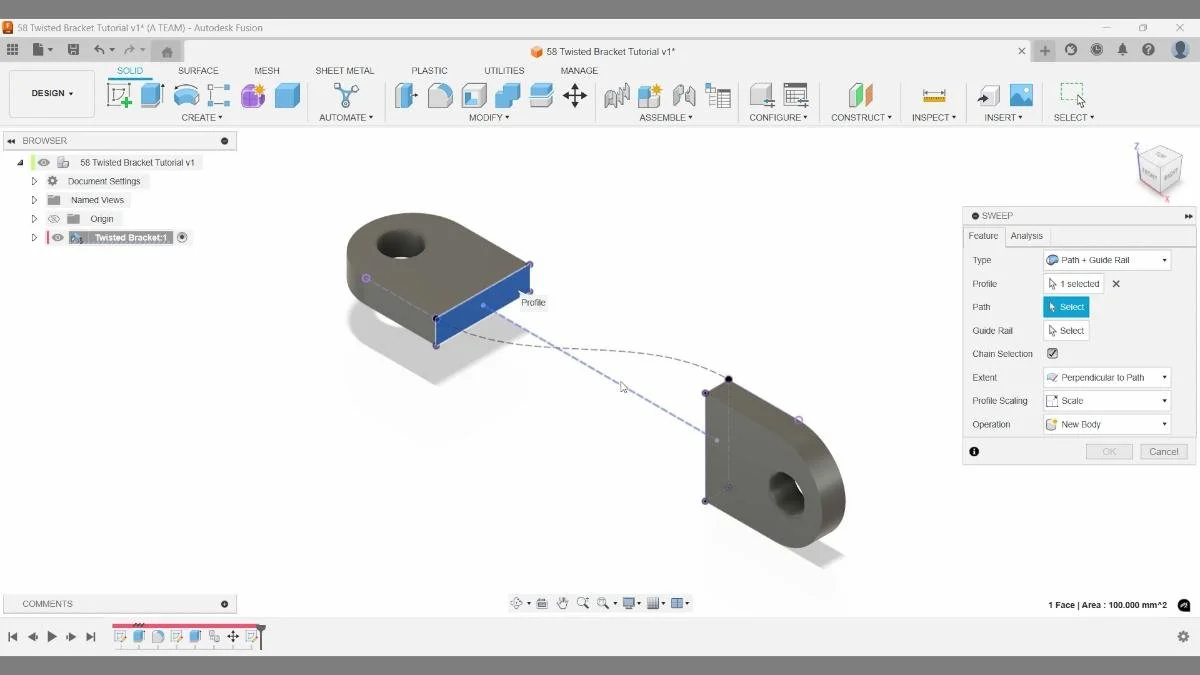Switch to the SURFACE tab

(x=198, y=71)
